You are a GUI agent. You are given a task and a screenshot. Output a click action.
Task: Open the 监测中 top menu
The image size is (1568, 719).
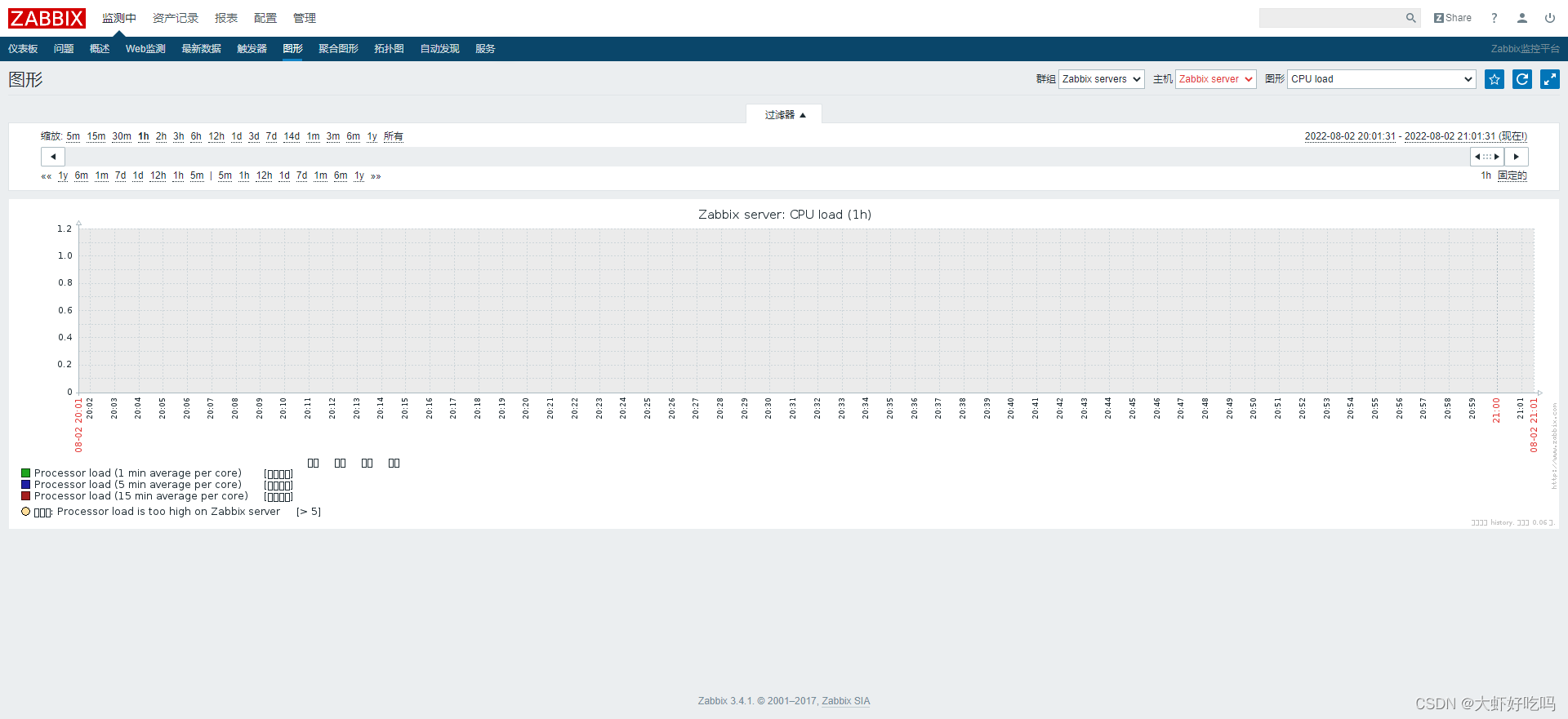[119, 18]
